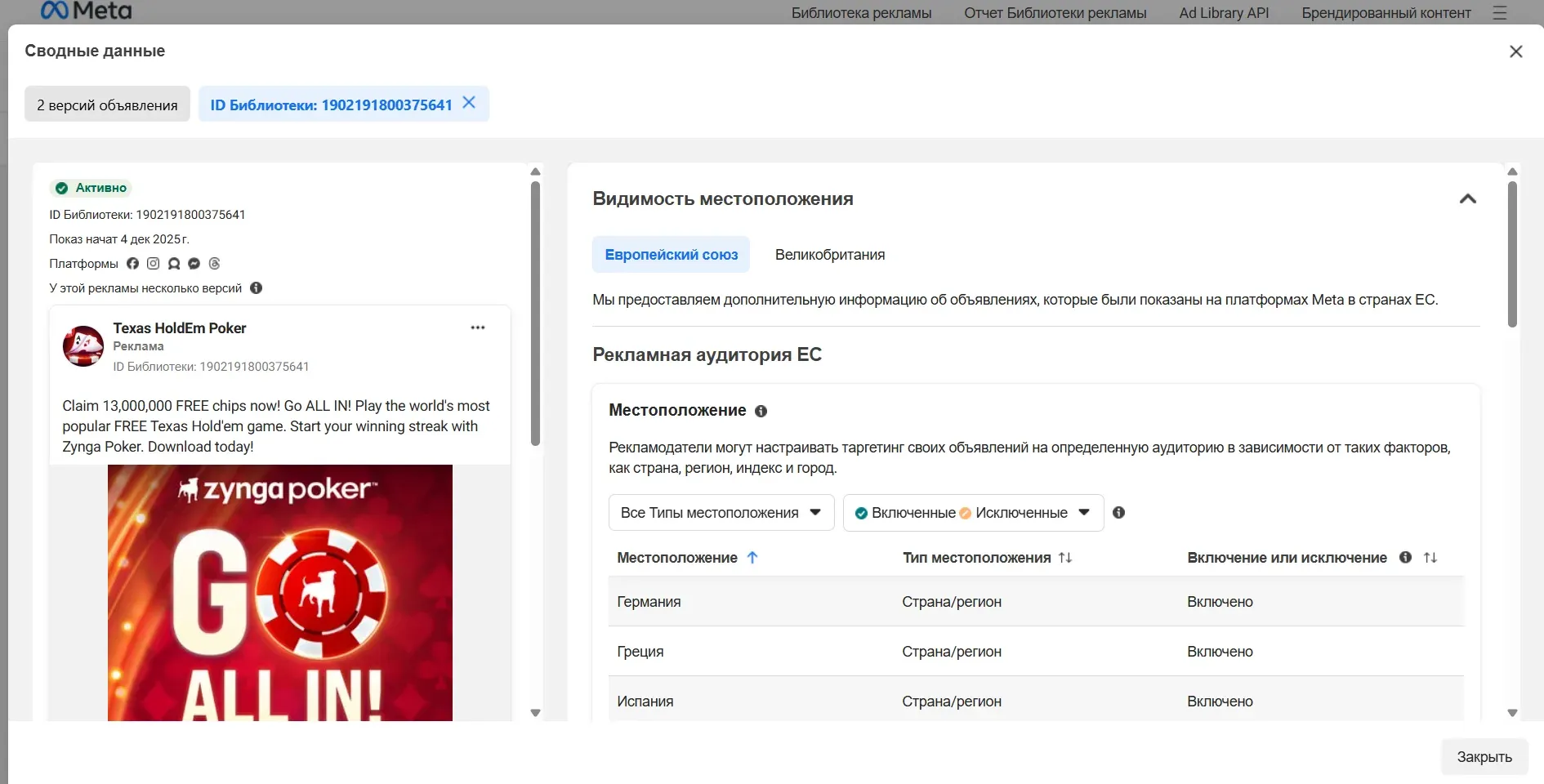
Task: Remove the ID Библиотеки filter chip
Action: click(x=468, y=103)
